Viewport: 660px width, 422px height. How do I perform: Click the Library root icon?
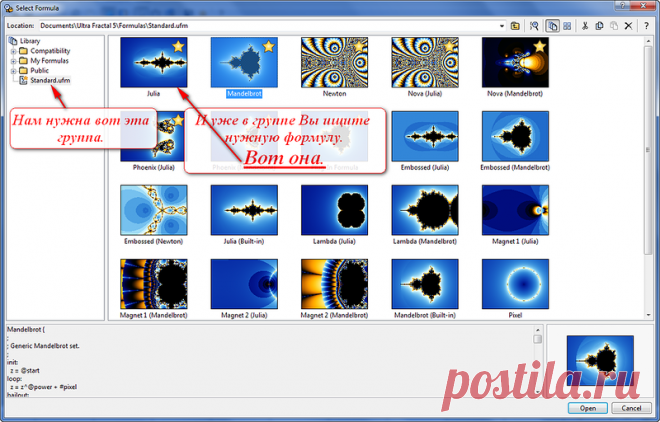click(x=13, y=40)
